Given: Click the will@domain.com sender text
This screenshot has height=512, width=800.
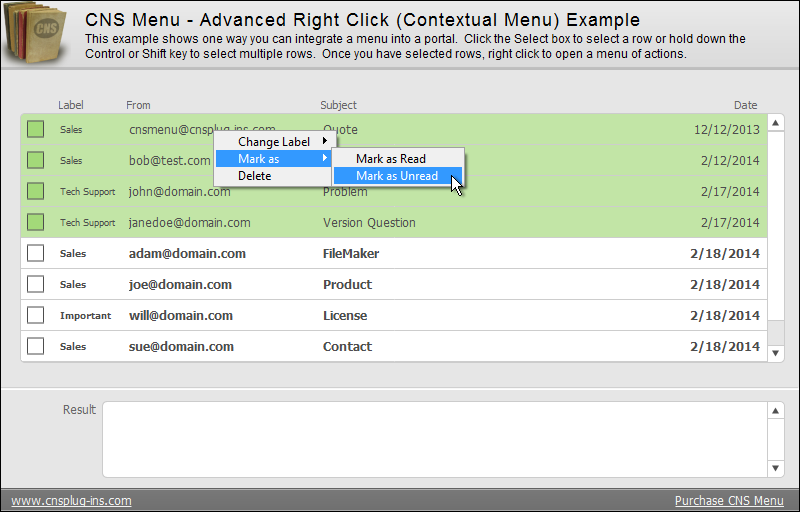Looking at the screenshot, I should click(181, 316).
